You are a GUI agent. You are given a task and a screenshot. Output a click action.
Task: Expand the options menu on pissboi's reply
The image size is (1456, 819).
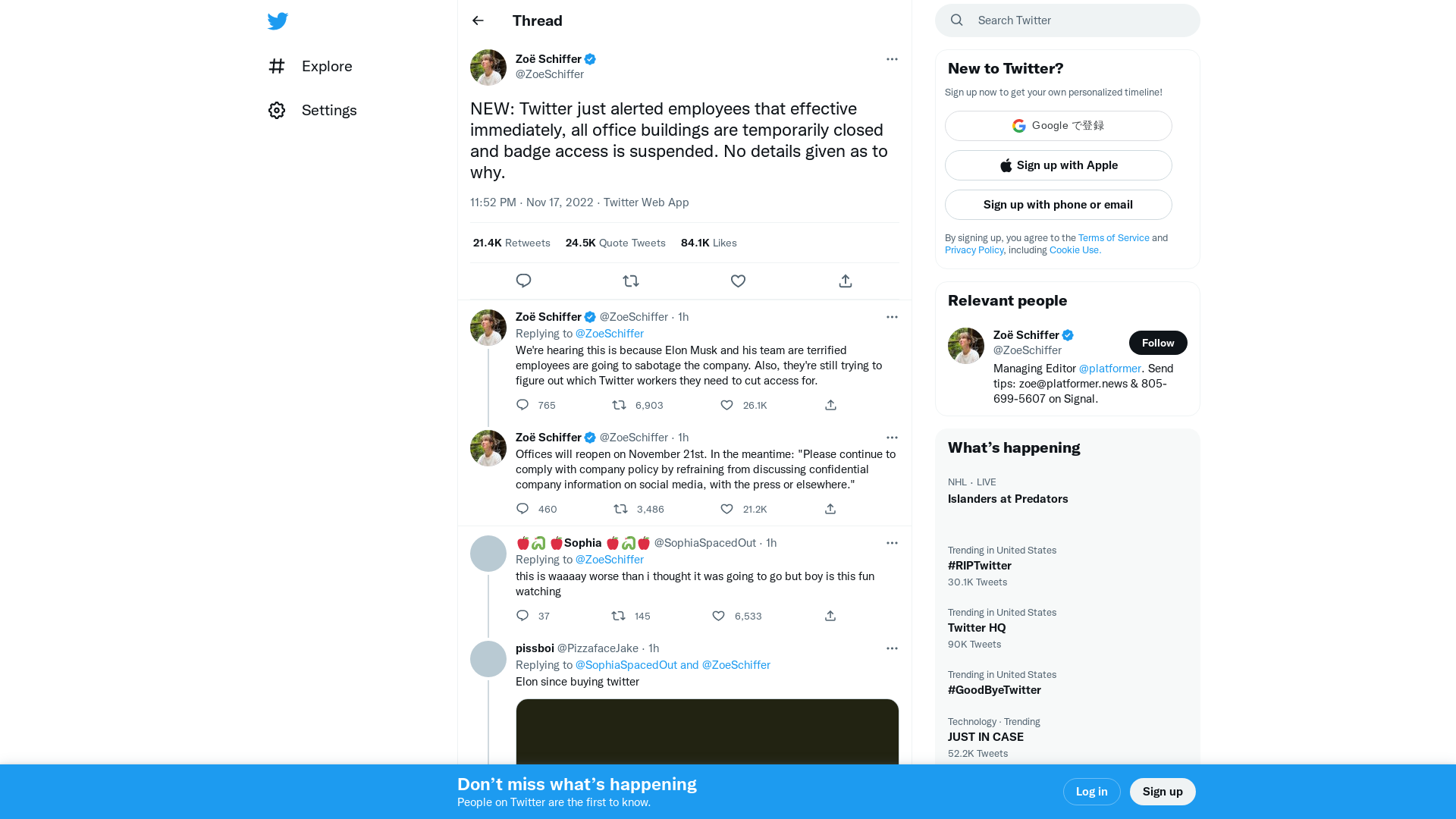click(x=892, y=648)
